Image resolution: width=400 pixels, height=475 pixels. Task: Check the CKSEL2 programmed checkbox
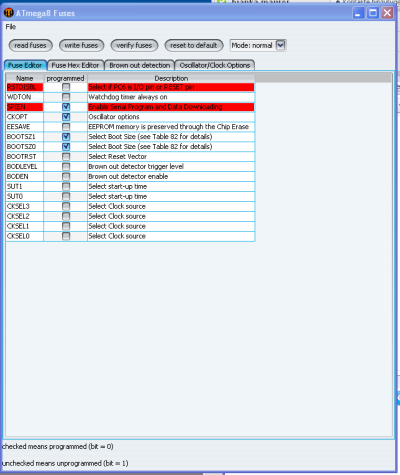click(66, 216)
